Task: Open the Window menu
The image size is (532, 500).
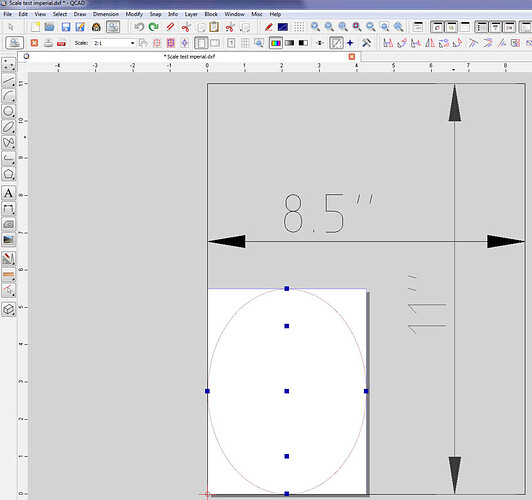Action: point(234,14)
